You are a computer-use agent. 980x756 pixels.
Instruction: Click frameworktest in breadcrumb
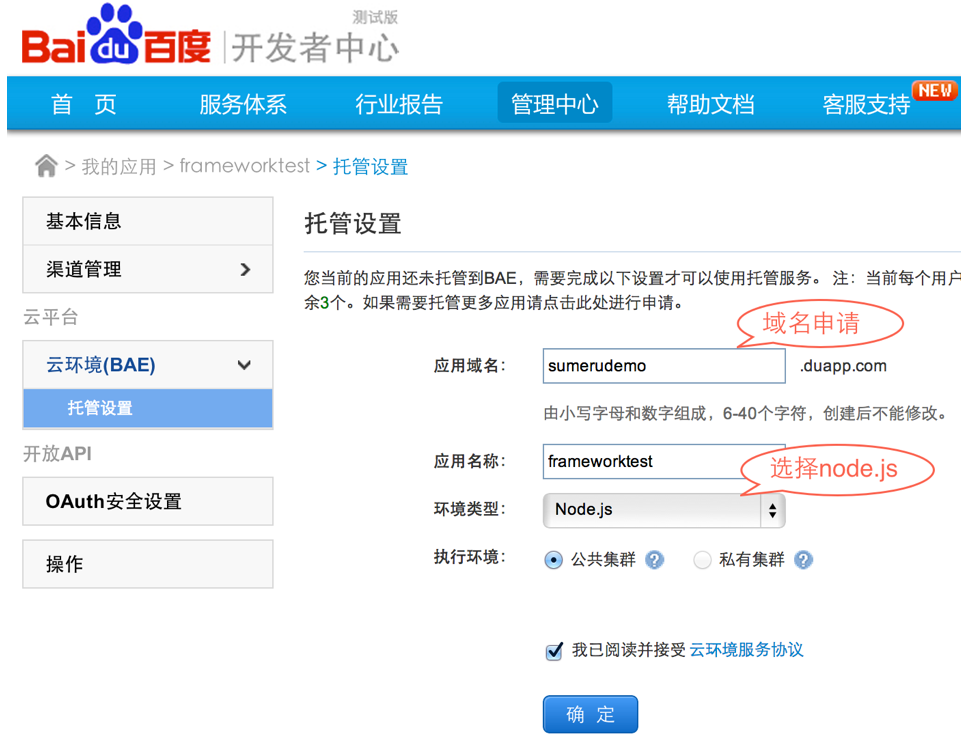pyautogui.click(x=244, y=166)
